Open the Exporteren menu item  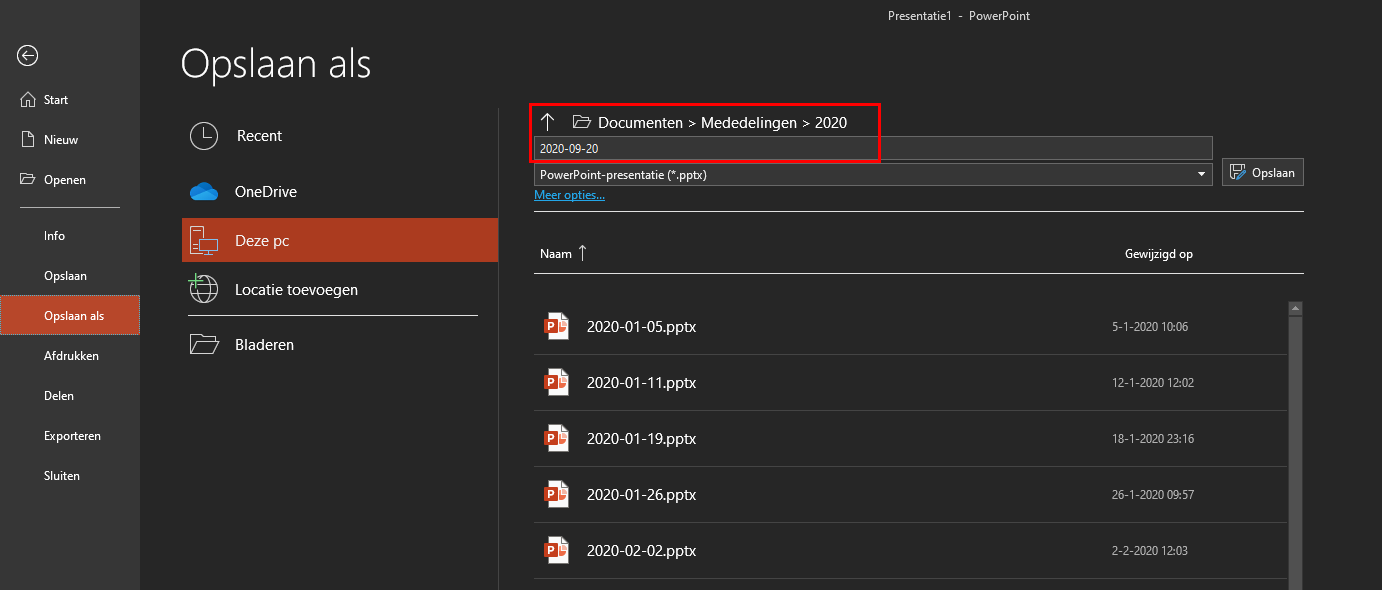coord(70,436)
